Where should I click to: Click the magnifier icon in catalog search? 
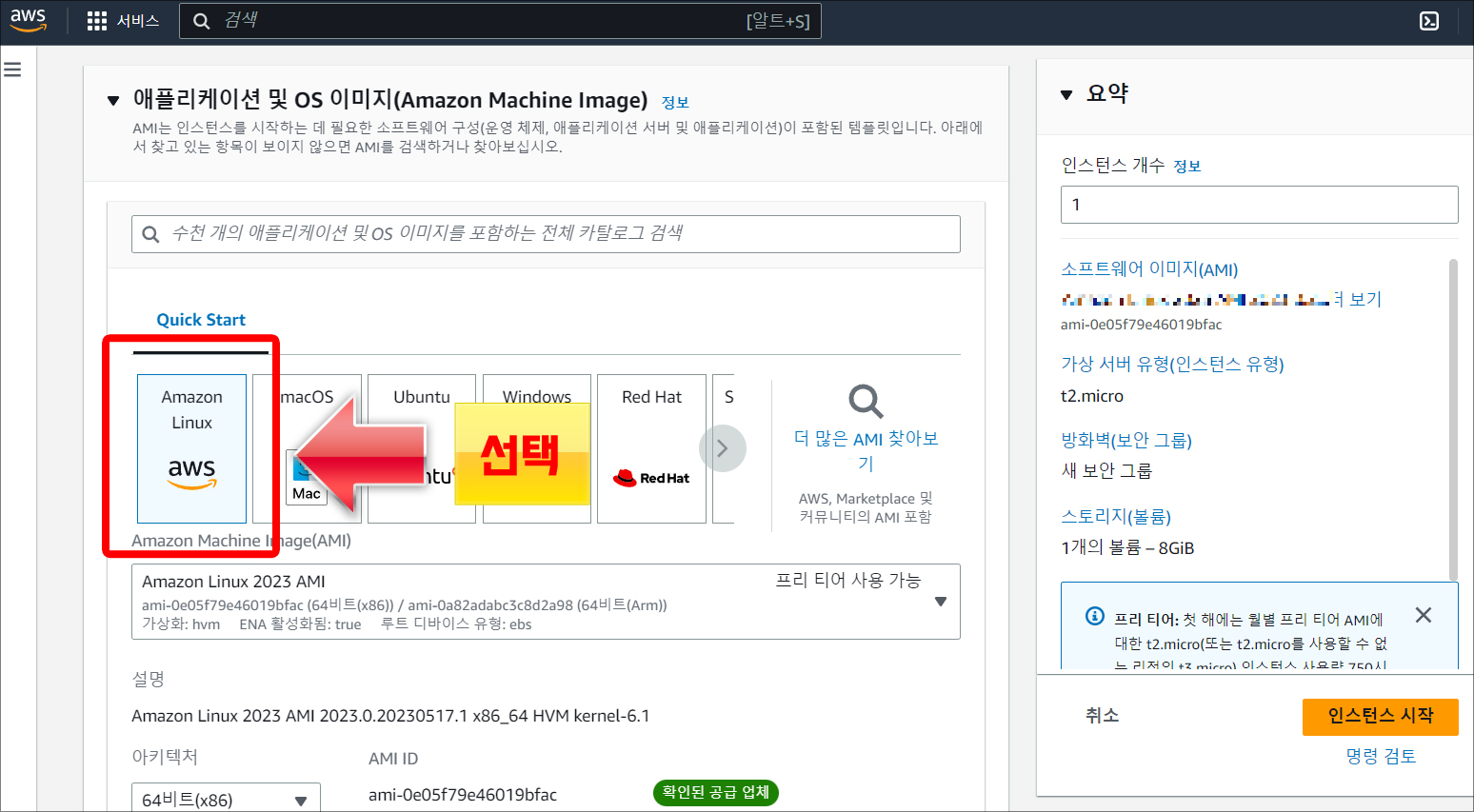point(150,234)
